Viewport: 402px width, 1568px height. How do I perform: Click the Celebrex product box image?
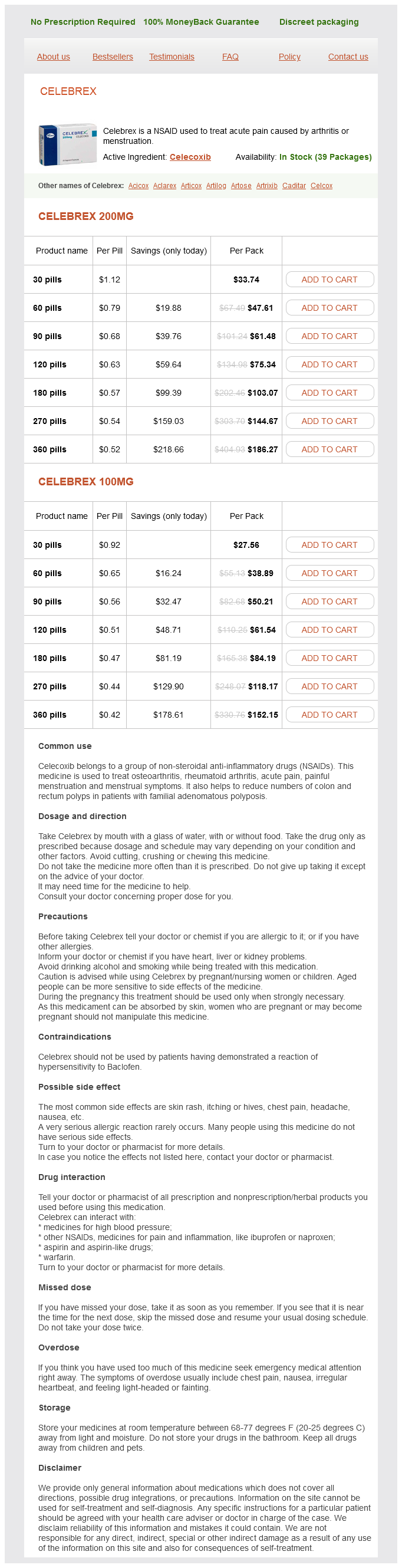click(67, 144)
